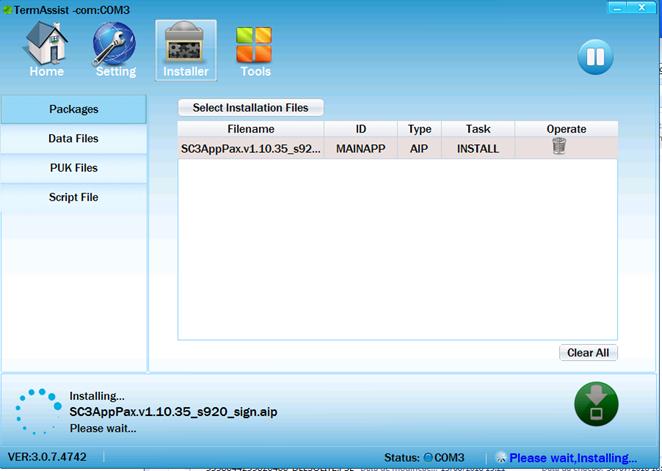The height and width of the screenshot is (471, 662).
Task: Delete the SC3AppPax package via trash icon
Action: 559,147
